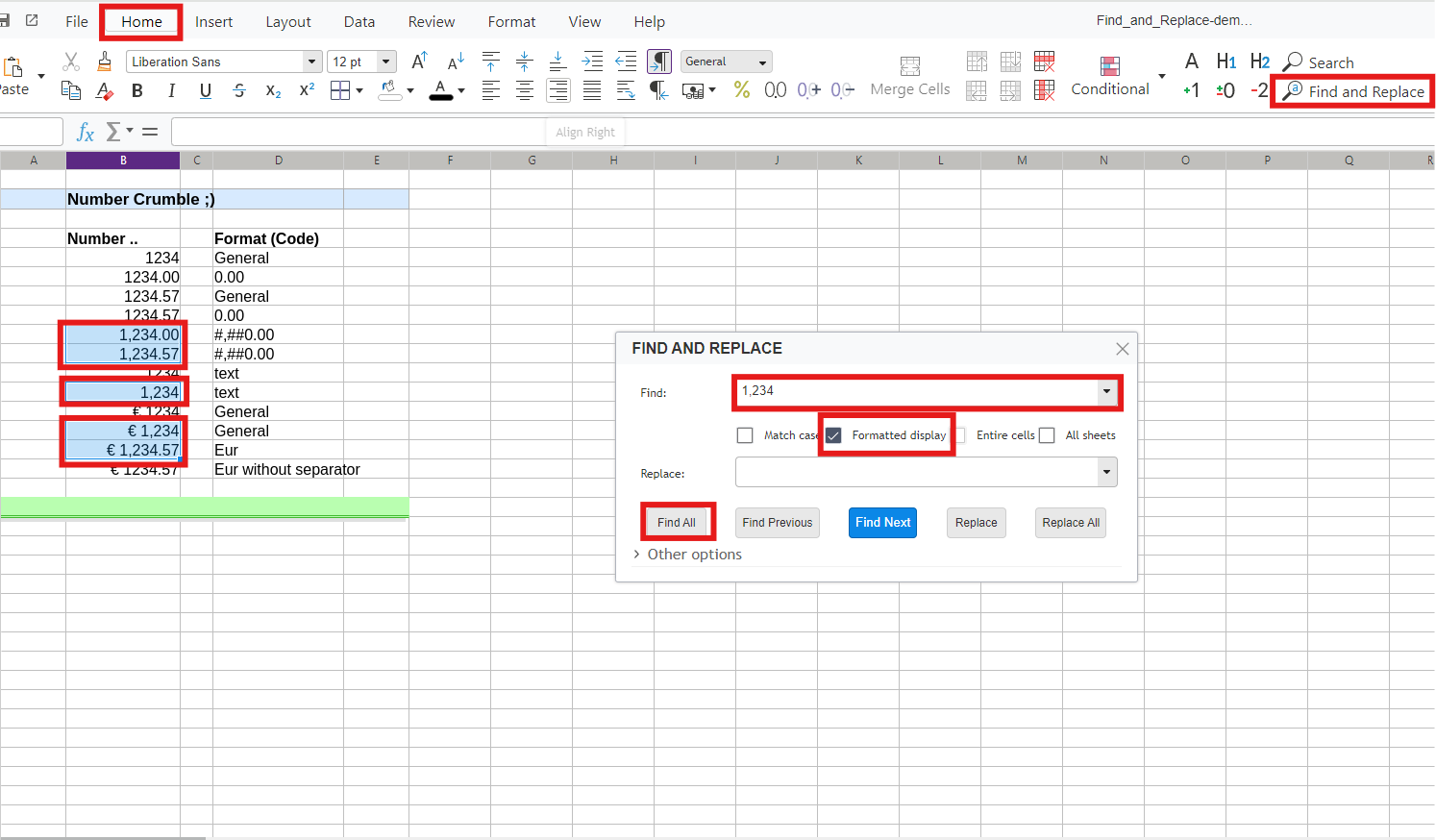Select the subscript icon
Viewport: 1436px width, 840px height.
pos(273,90)
